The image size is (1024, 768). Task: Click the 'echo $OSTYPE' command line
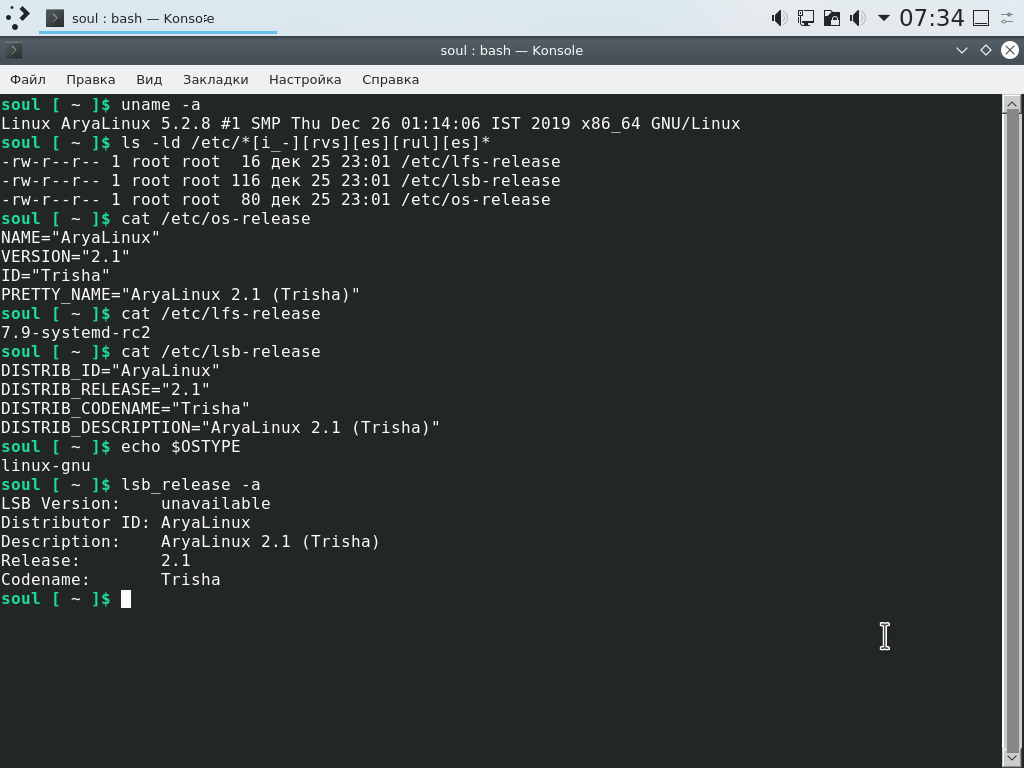pyautogui.click(x=120, y=446)
